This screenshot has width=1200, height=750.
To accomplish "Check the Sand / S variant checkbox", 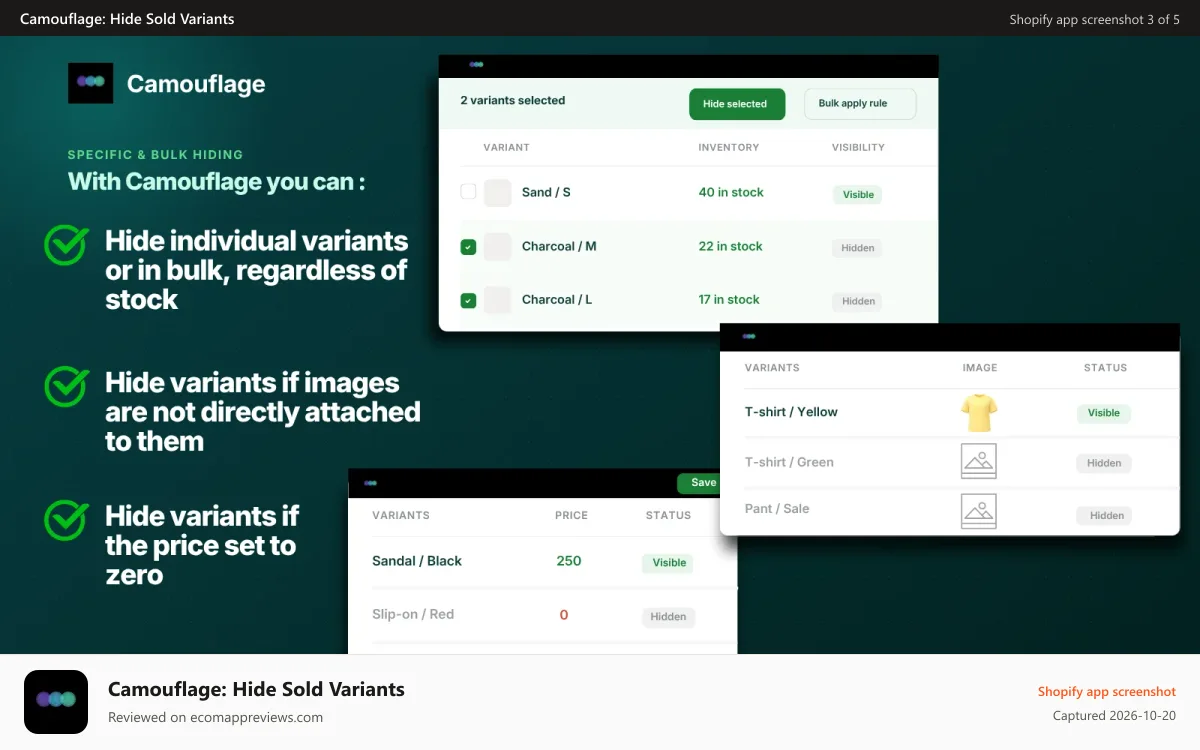I will 468,192.
